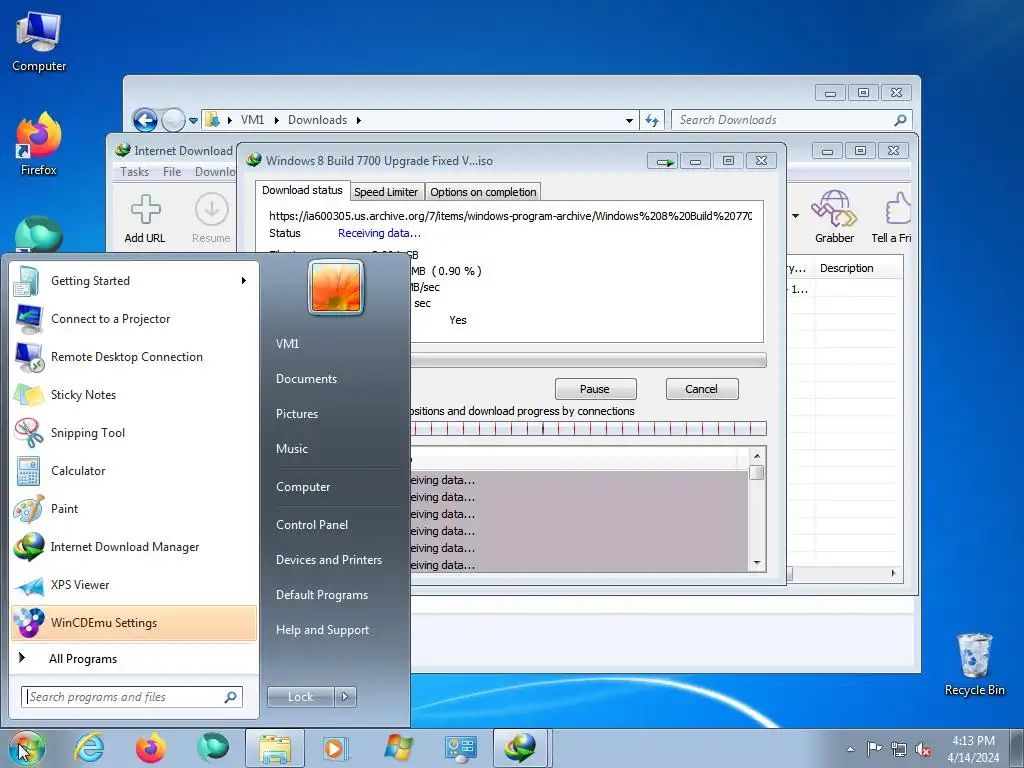Open Pictures from Start menu
Viewport: 1024px width, 768px height.
click(296, 414)
